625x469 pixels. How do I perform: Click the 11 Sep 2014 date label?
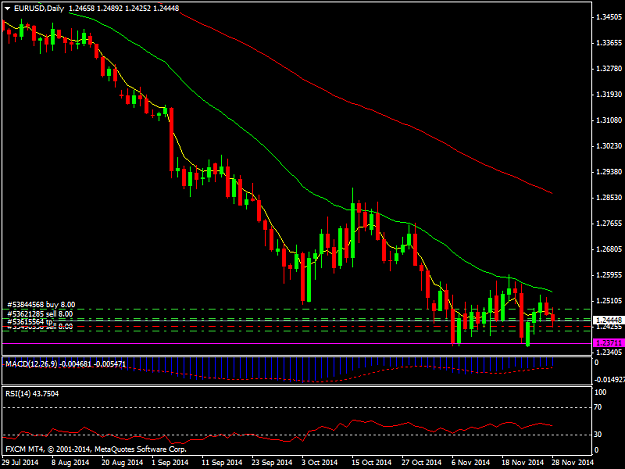[222, 462]
